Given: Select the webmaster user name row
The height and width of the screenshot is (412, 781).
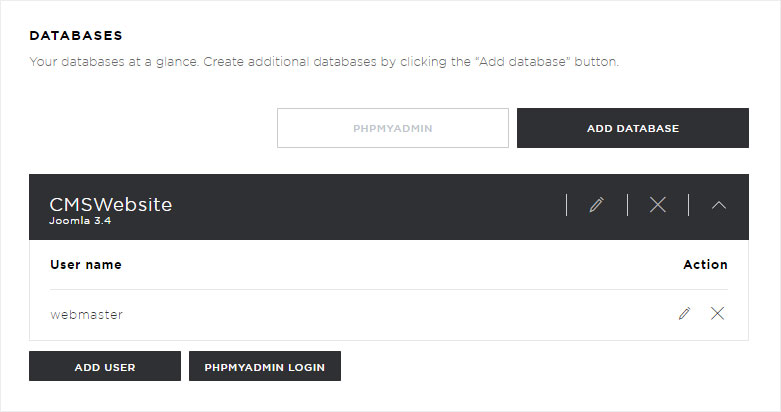Looking at the screenshot, I should point(389,314).
